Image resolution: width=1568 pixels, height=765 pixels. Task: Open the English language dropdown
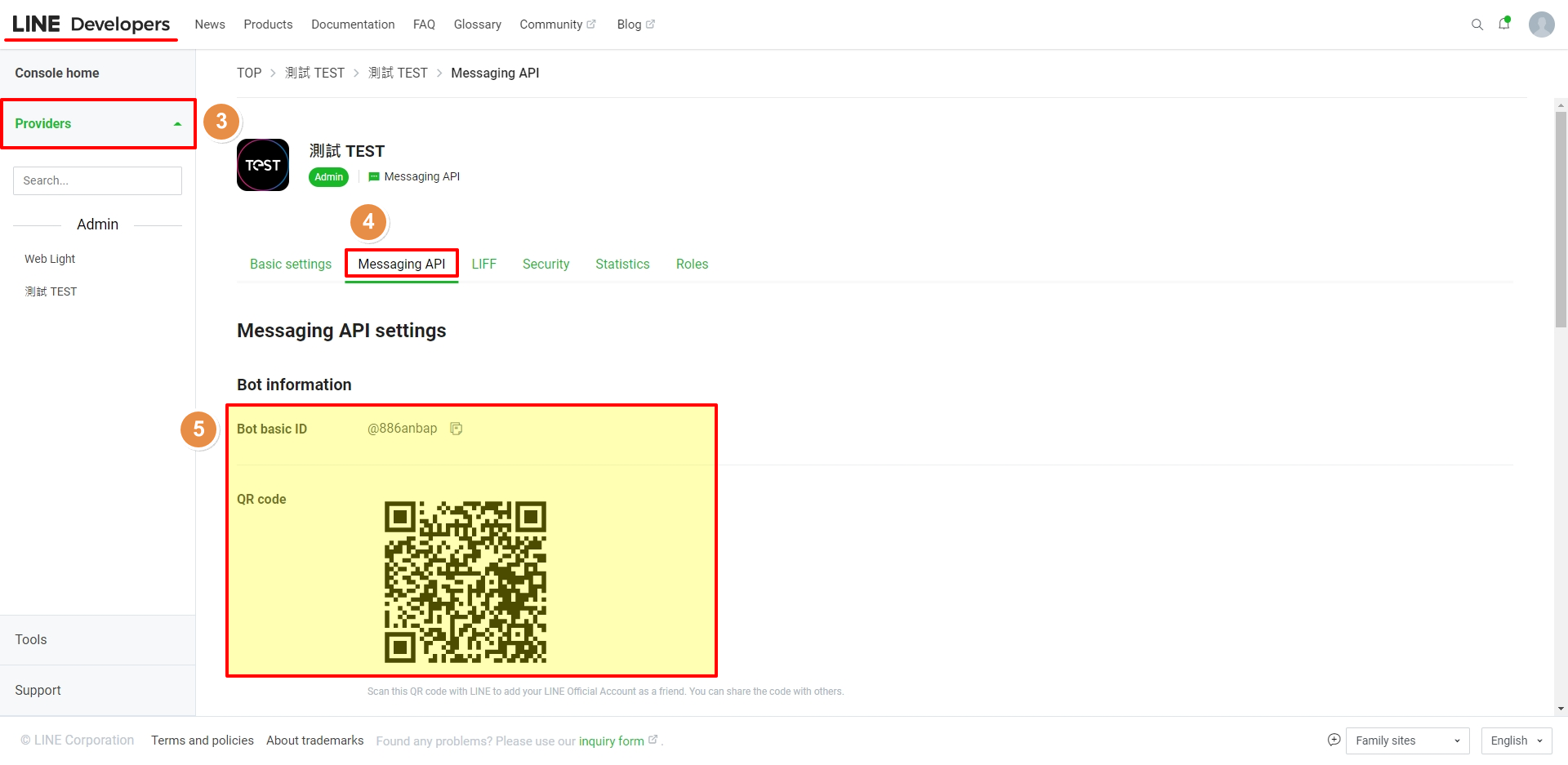point(1516,741)
